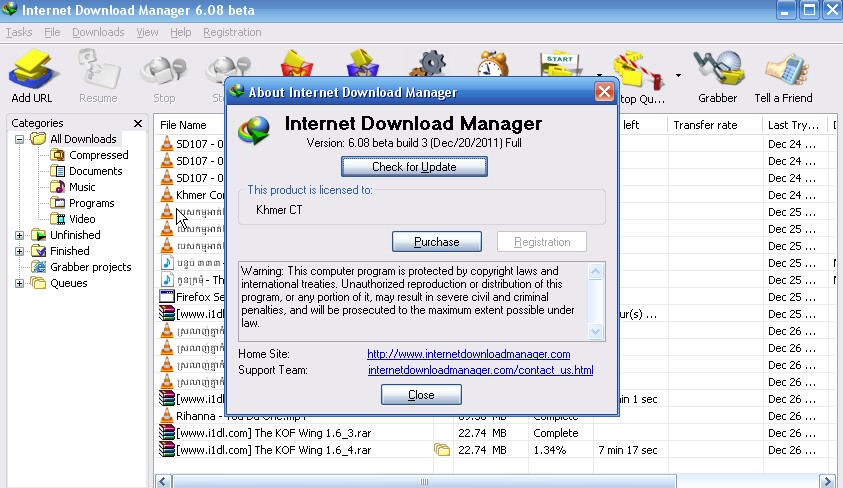Click the Khmer CT licensee name
Screen dimensions: 843x488
pyautogui.click(x=279, y=210)
